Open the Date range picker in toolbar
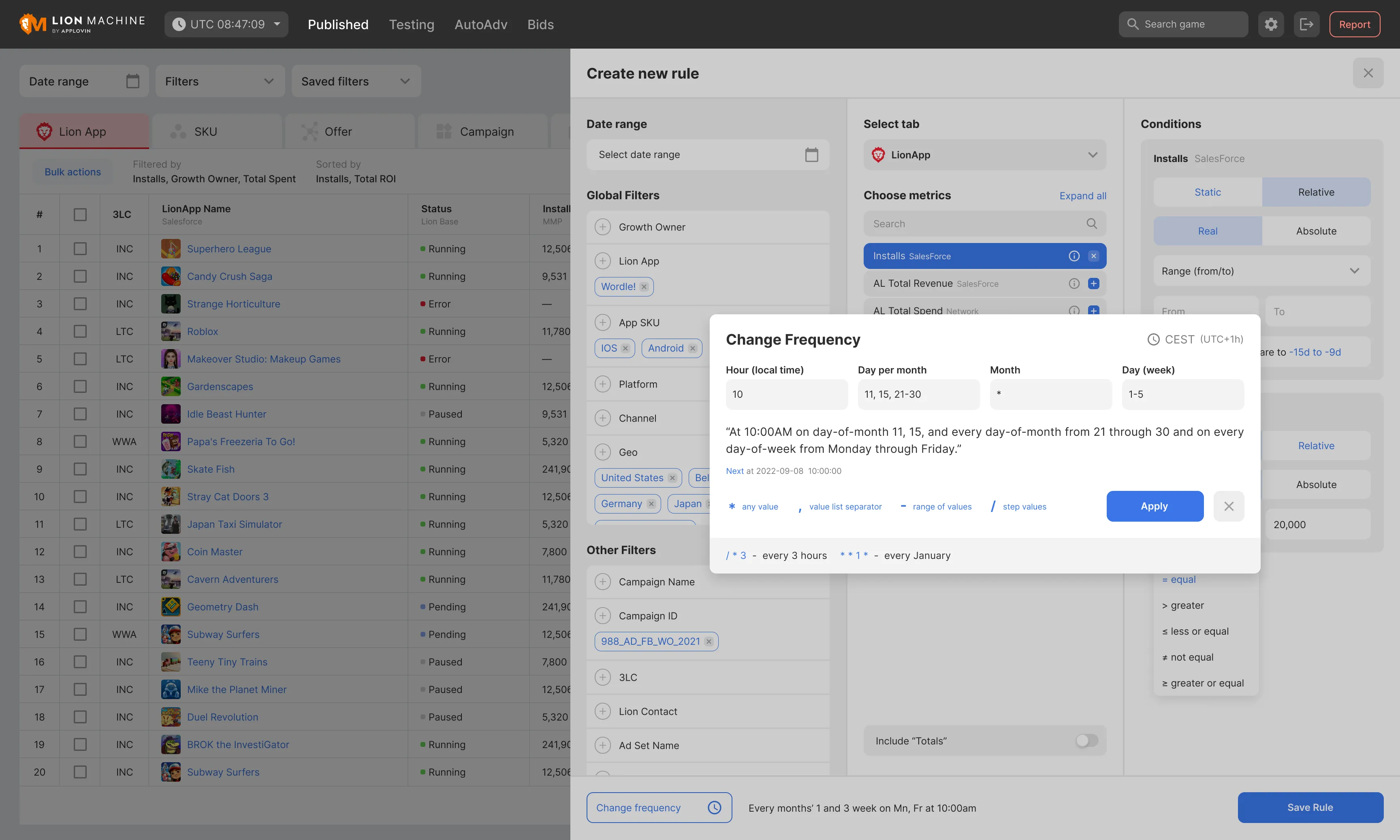 click(x=84, y=81)
